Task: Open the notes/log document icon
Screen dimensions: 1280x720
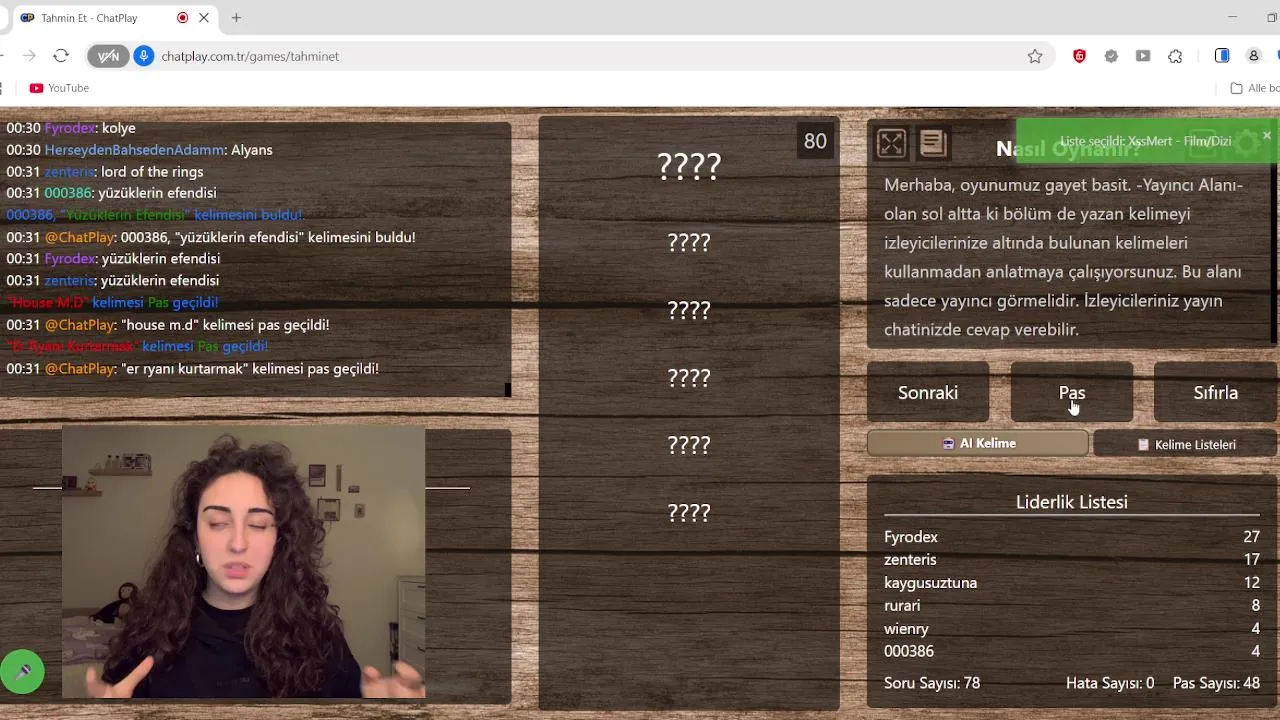Action: tap(933, 144)
